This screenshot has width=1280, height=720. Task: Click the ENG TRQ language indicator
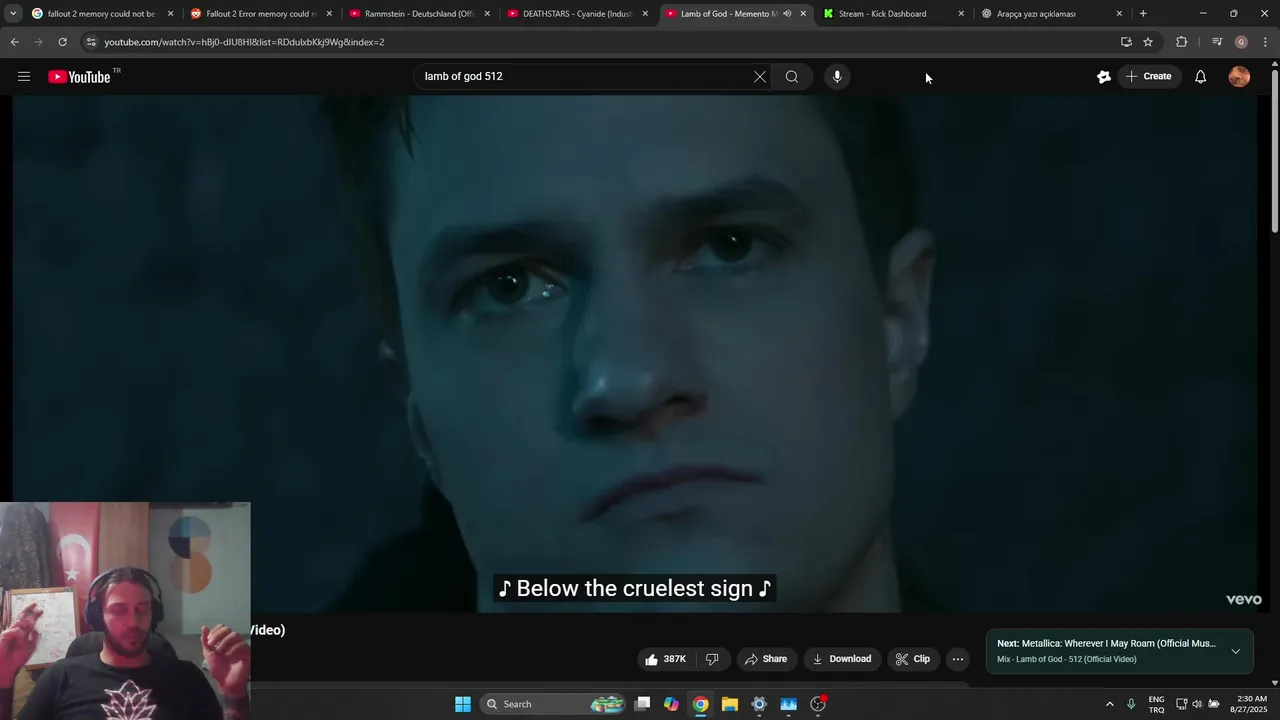pos(1156,704)
